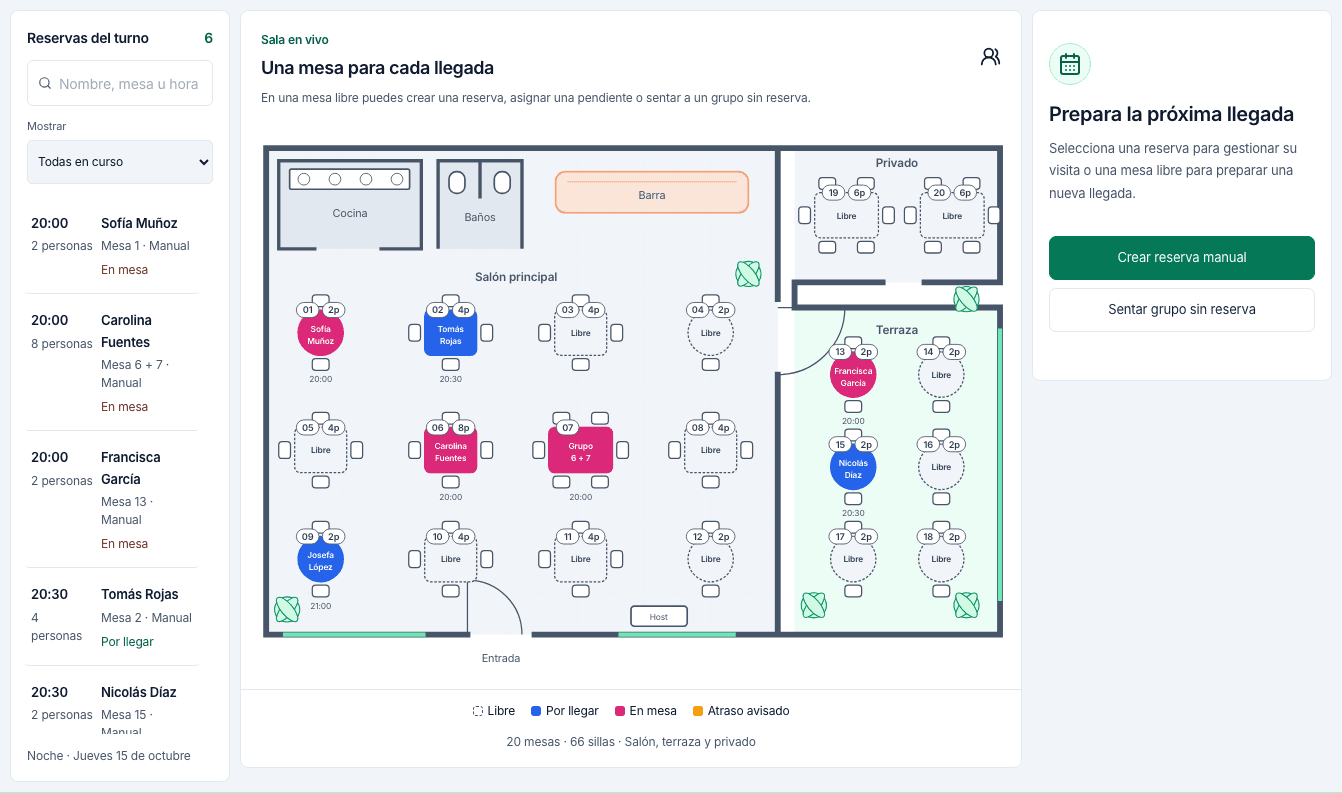Viewport: 1342px width, 793px height.
Task: Click the Atraso avisado legend label
Action: 749,711
